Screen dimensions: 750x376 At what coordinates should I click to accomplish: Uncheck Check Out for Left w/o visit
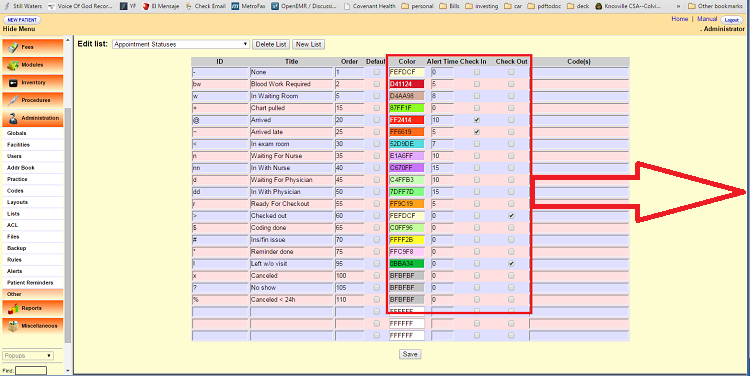pyautogui.click(x=511, y=264)
